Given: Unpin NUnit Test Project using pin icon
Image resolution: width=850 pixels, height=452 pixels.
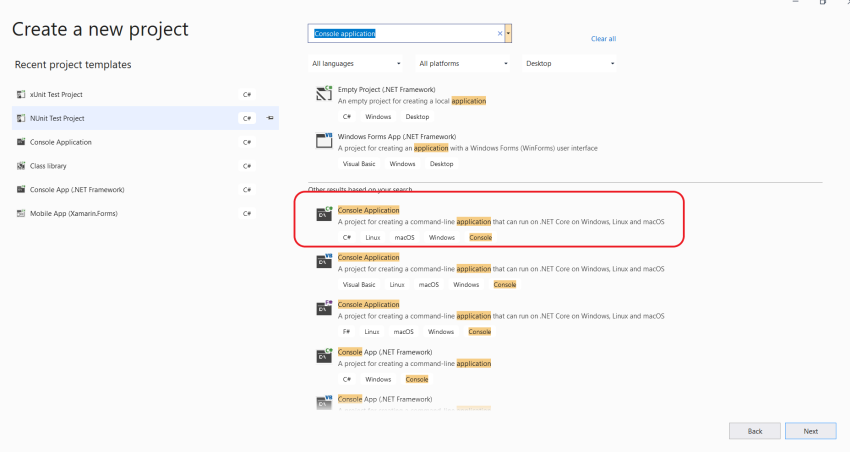Looking at the screenshot, I should point(270,118).
